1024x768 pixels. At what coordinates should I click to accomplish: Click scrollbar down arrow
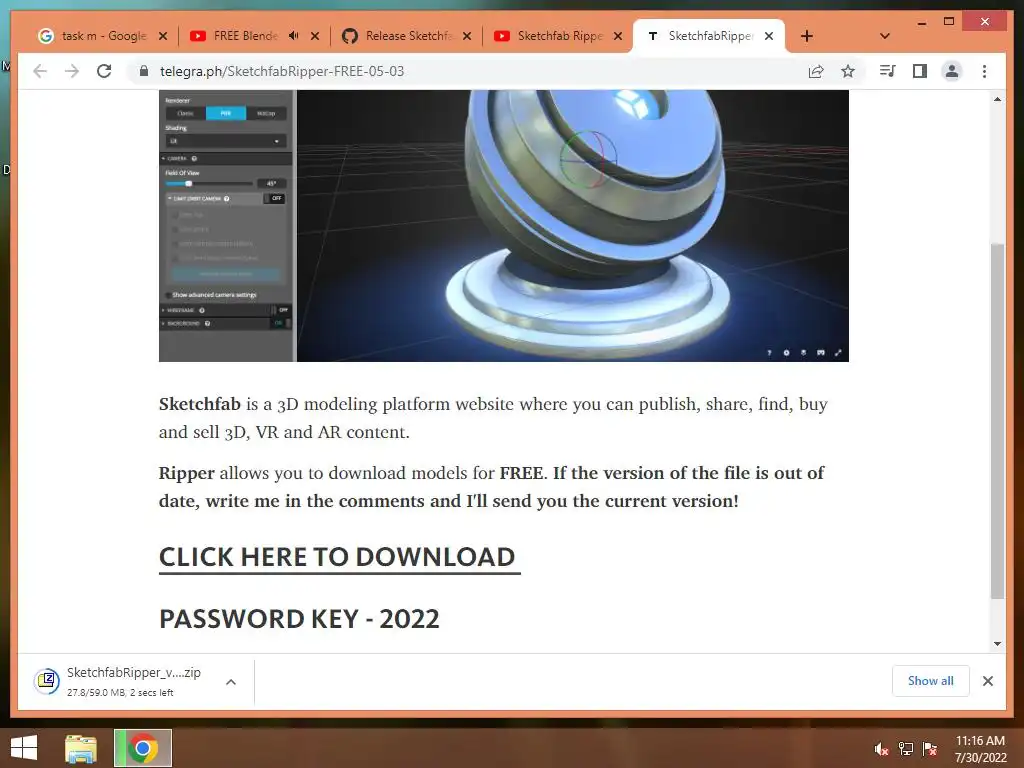pos(997,643)
